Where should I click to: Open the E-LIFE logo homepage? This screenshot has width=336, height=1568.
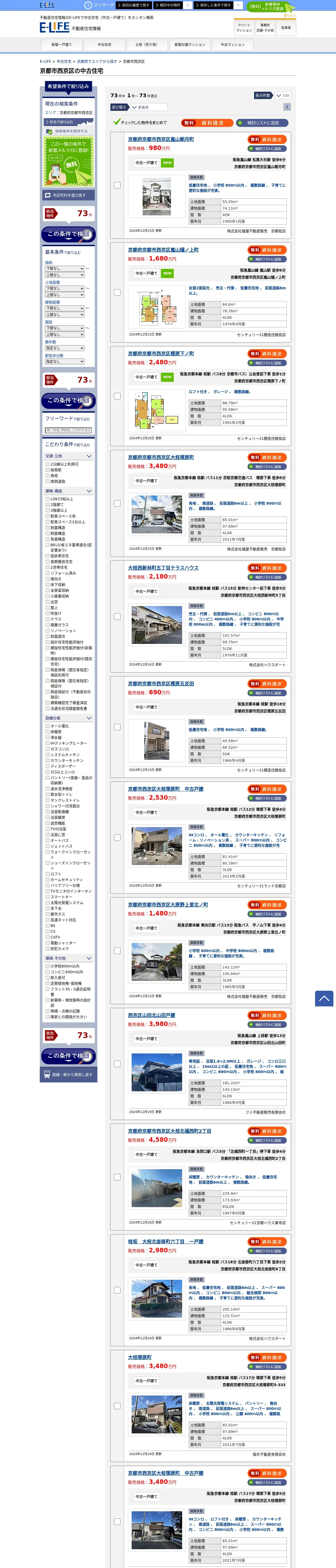pyautogui.click(x=54, y=27)
